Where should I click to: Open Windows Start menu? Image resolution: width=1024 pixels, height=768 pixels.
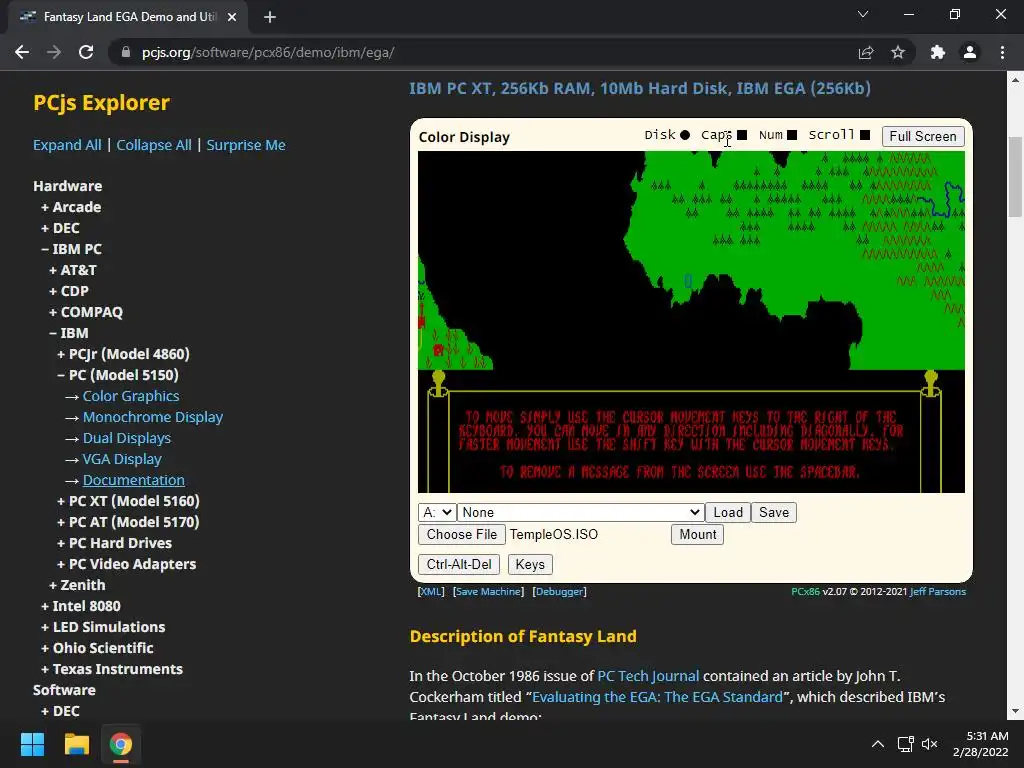(x=32, y=744)
